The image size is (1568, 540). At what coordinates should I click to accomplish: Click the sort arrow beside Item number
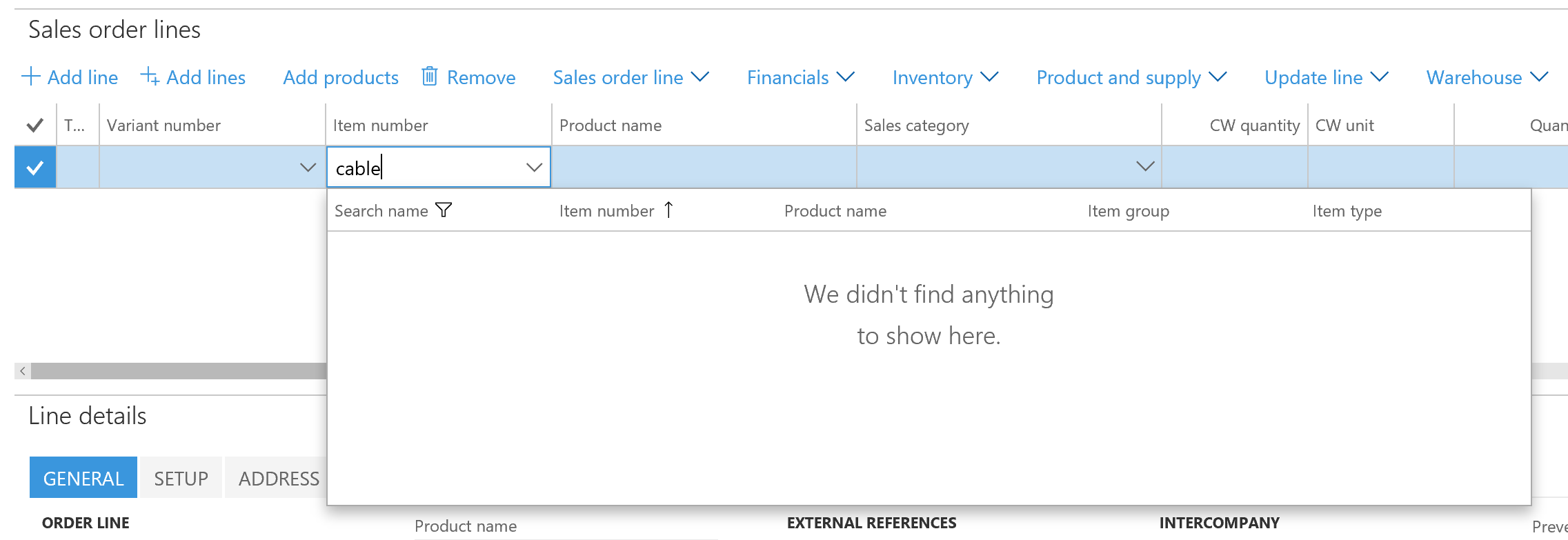668,210
